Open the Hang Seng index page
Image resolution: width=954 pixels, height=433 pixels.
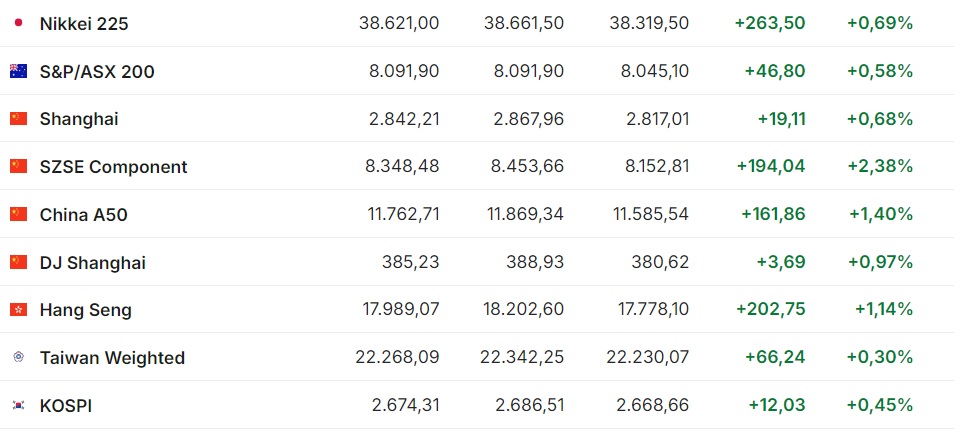coord(85,310)
